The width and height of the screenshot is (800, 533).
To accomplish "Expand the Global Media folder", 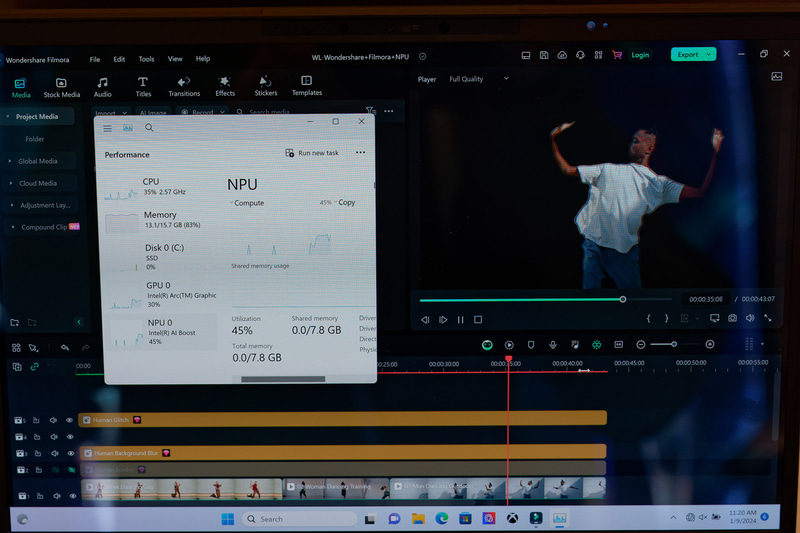I will [x=10, y=161].
